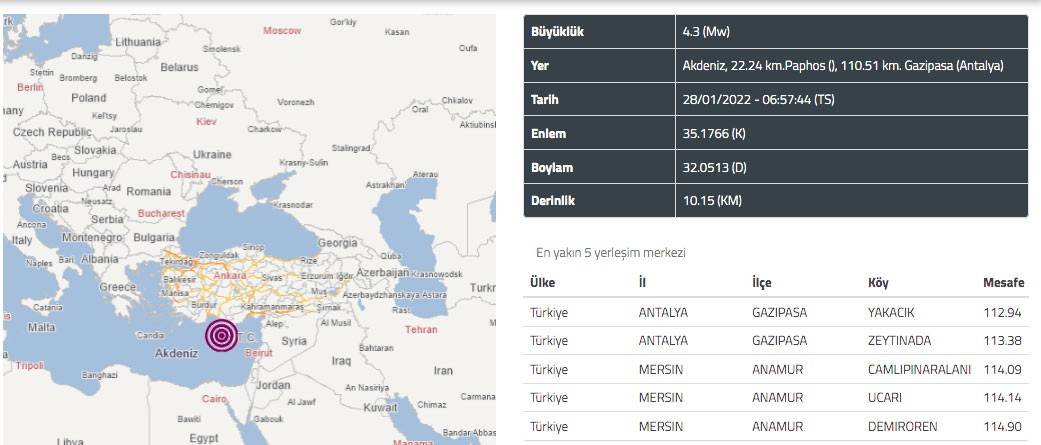
Task: Click the Mesafe column header
Action: coord(1003,283)
